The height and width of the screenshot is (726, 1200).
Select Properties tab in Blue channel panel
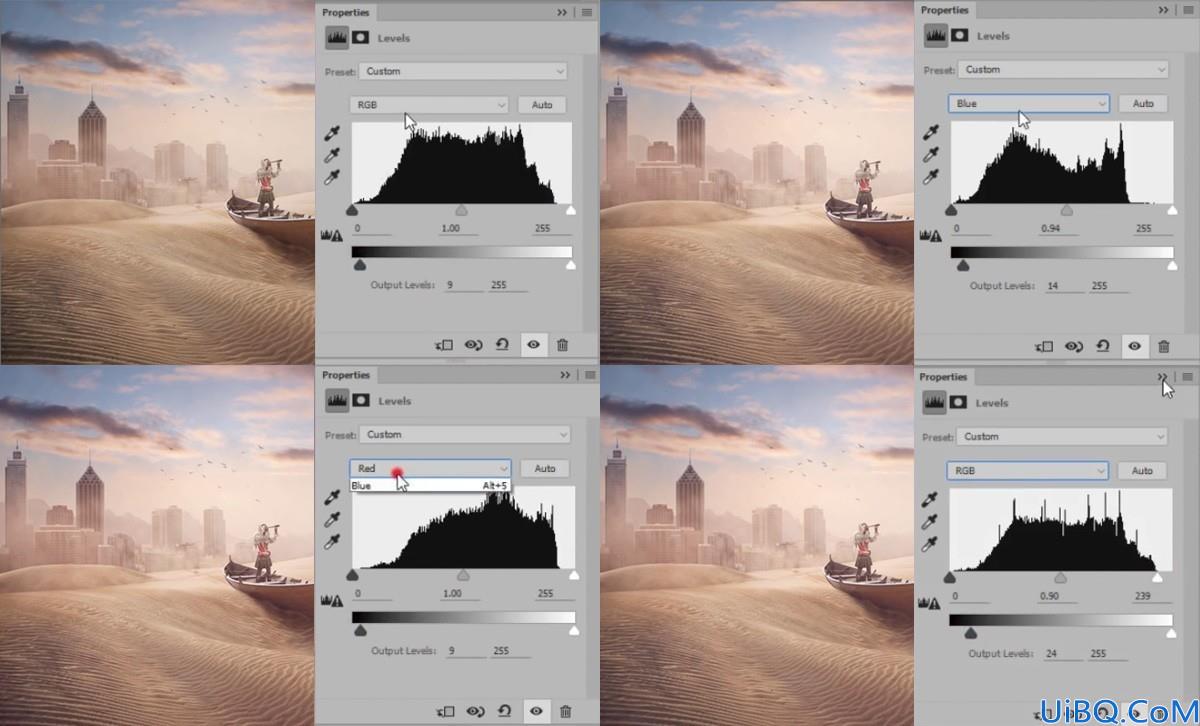[x=946, y=10]
